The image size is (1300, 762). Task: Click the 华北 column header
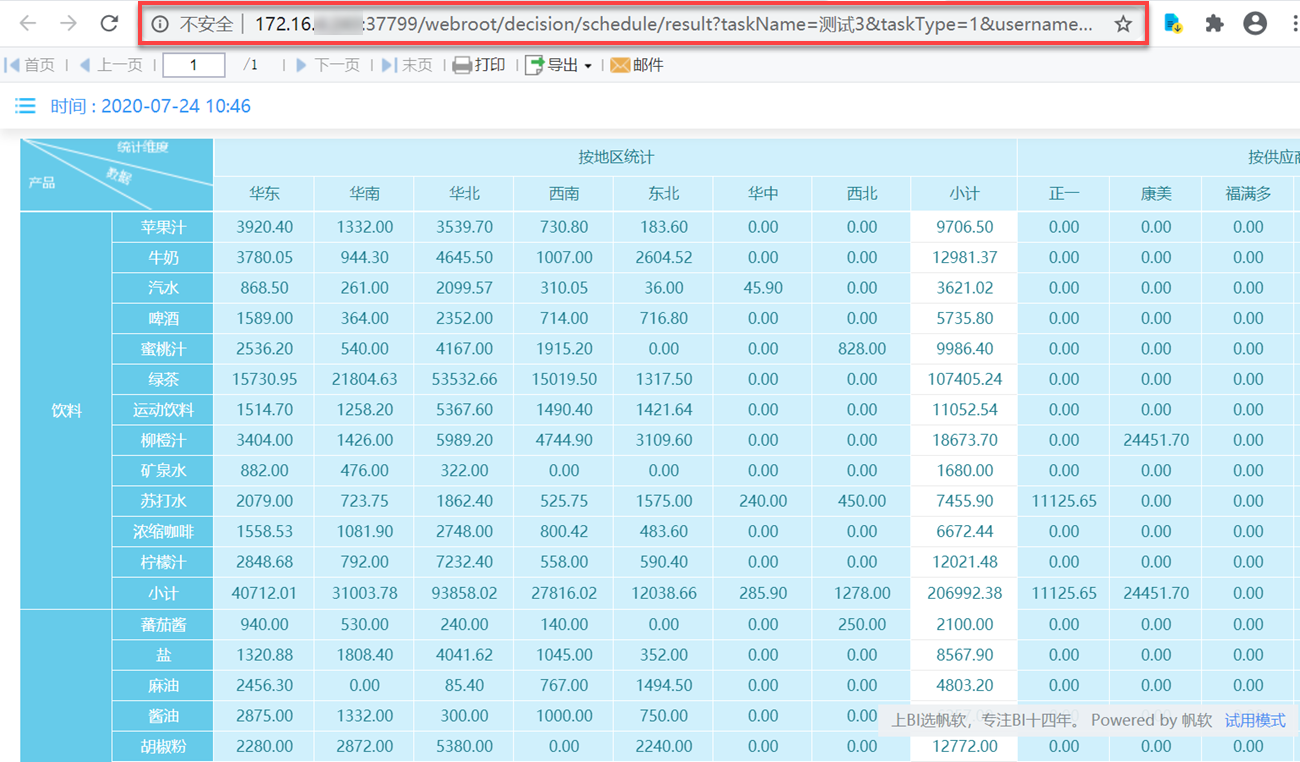pyautogui.click(x=464, y=193)
